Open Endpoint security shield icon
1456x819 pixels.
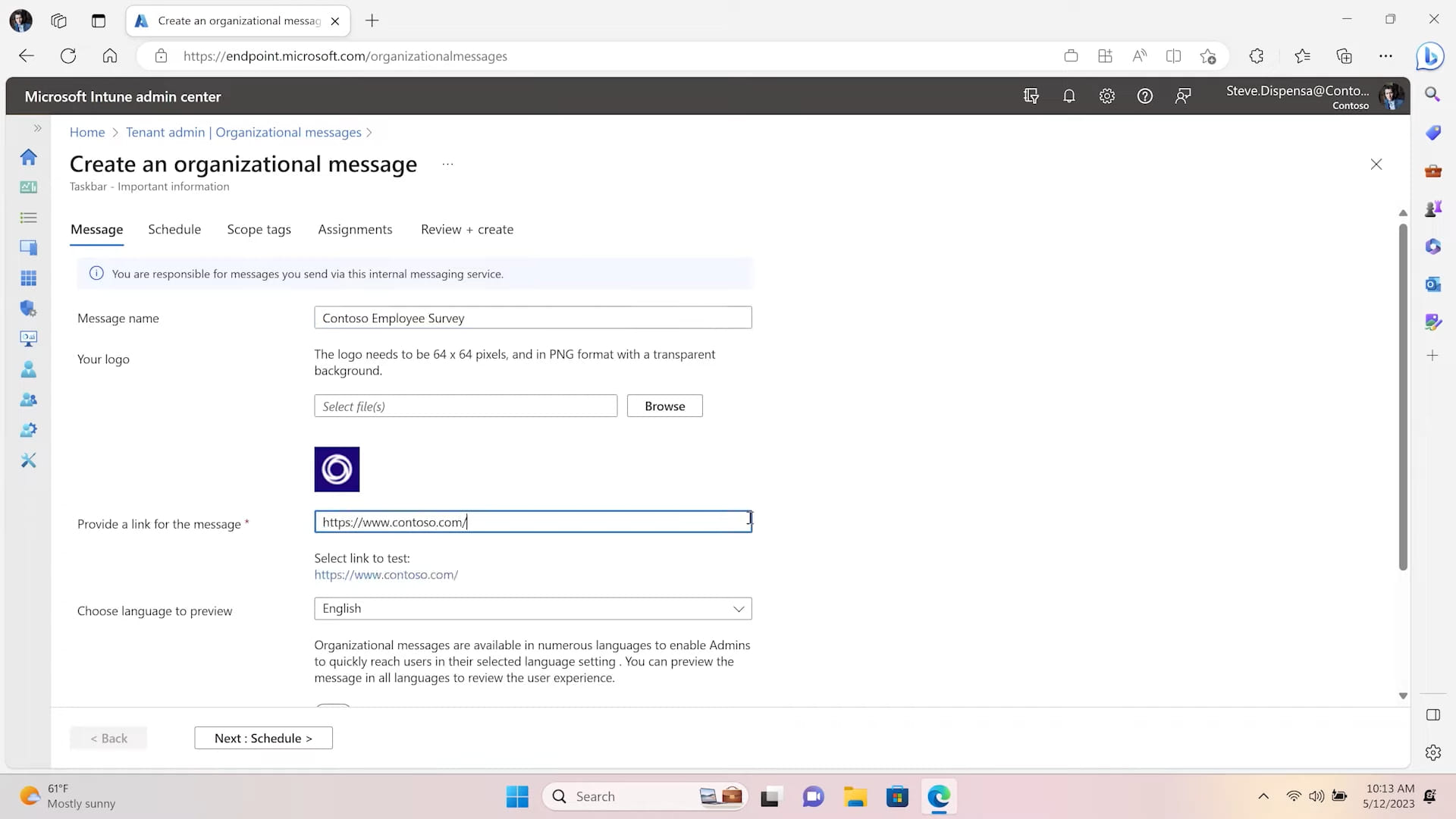click(x=29, y=309)
